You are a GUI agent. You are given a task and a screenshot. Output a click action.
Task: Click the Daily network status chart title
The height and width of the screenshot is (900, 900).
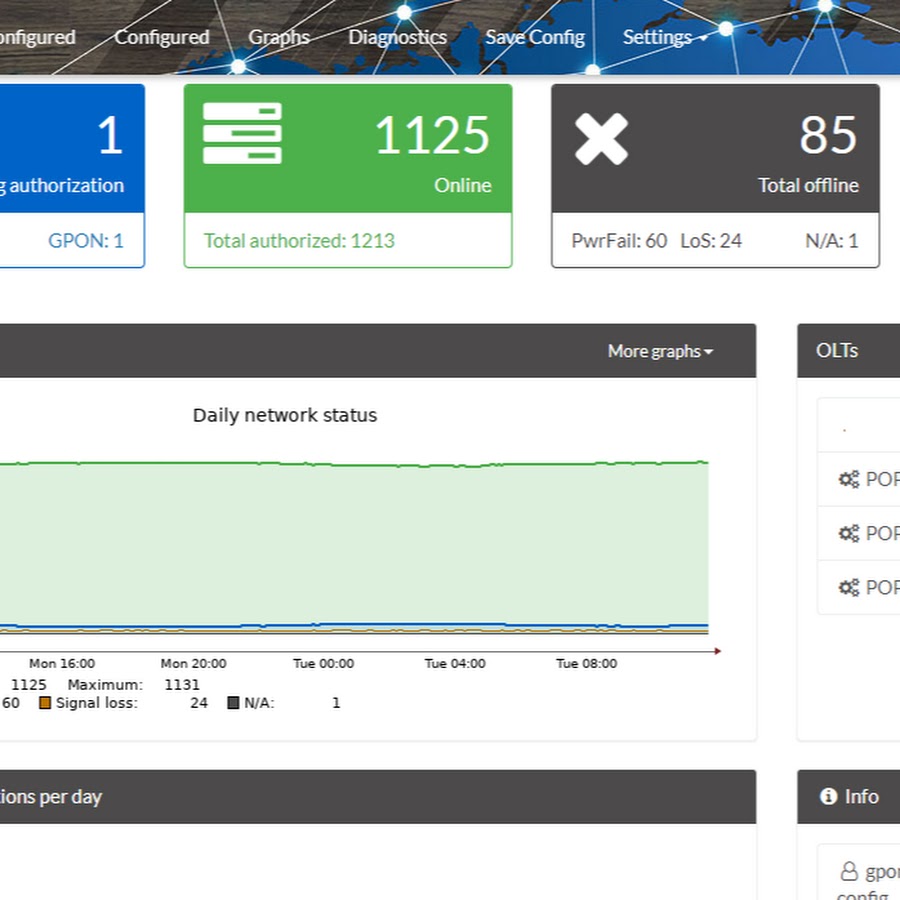click(x=285, y=415)
